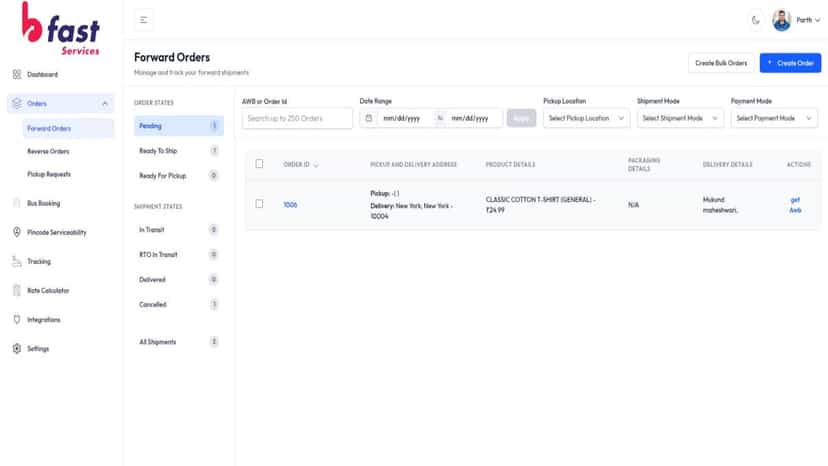The width and height of the screenshot is (828, 466).
Task: Click the Forward Orders page heading
Action: tap(172, 57)
